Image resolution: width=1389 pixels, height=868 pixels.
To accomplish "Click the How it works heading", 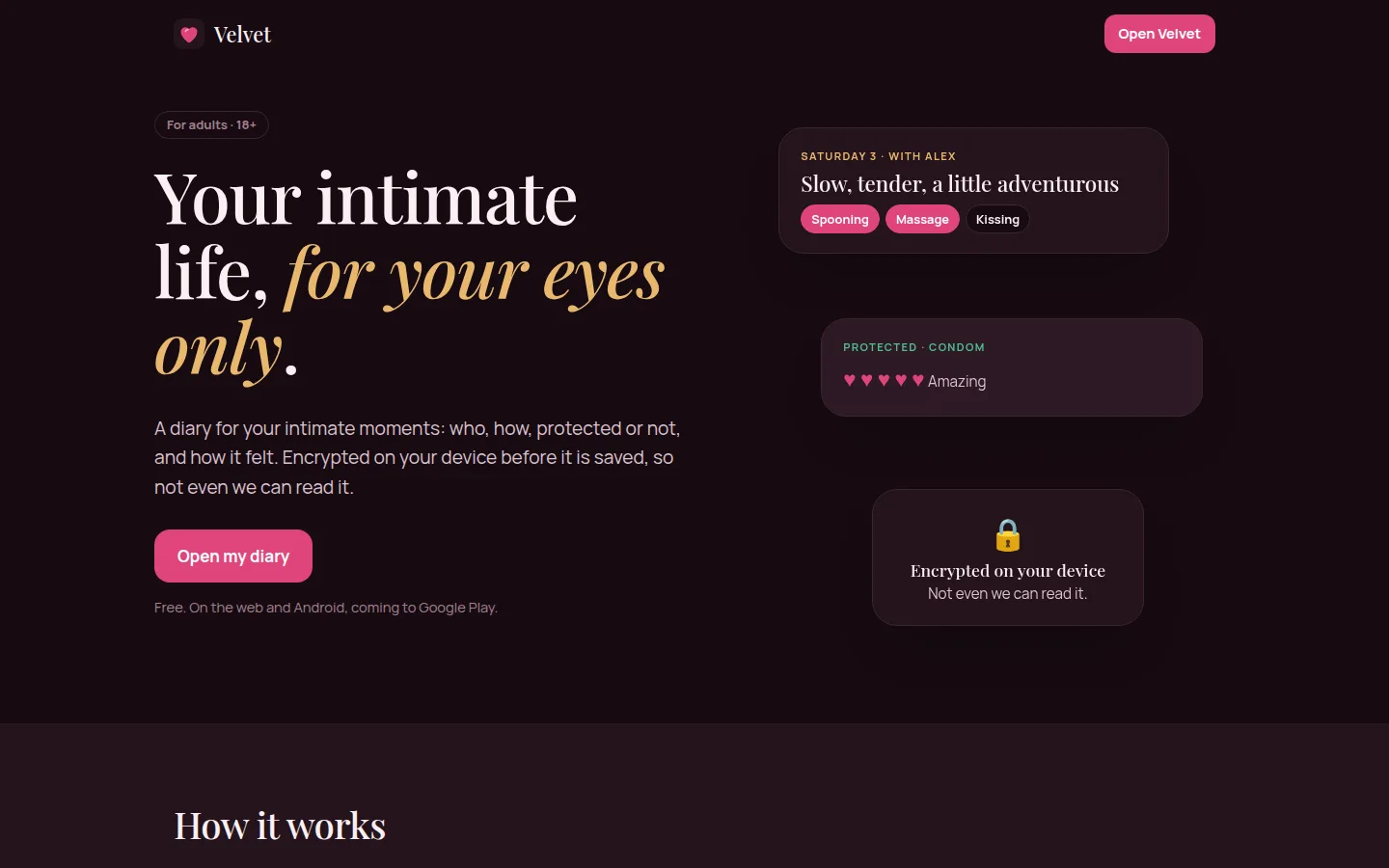I will pyautogui.click(x=280, y=826).
